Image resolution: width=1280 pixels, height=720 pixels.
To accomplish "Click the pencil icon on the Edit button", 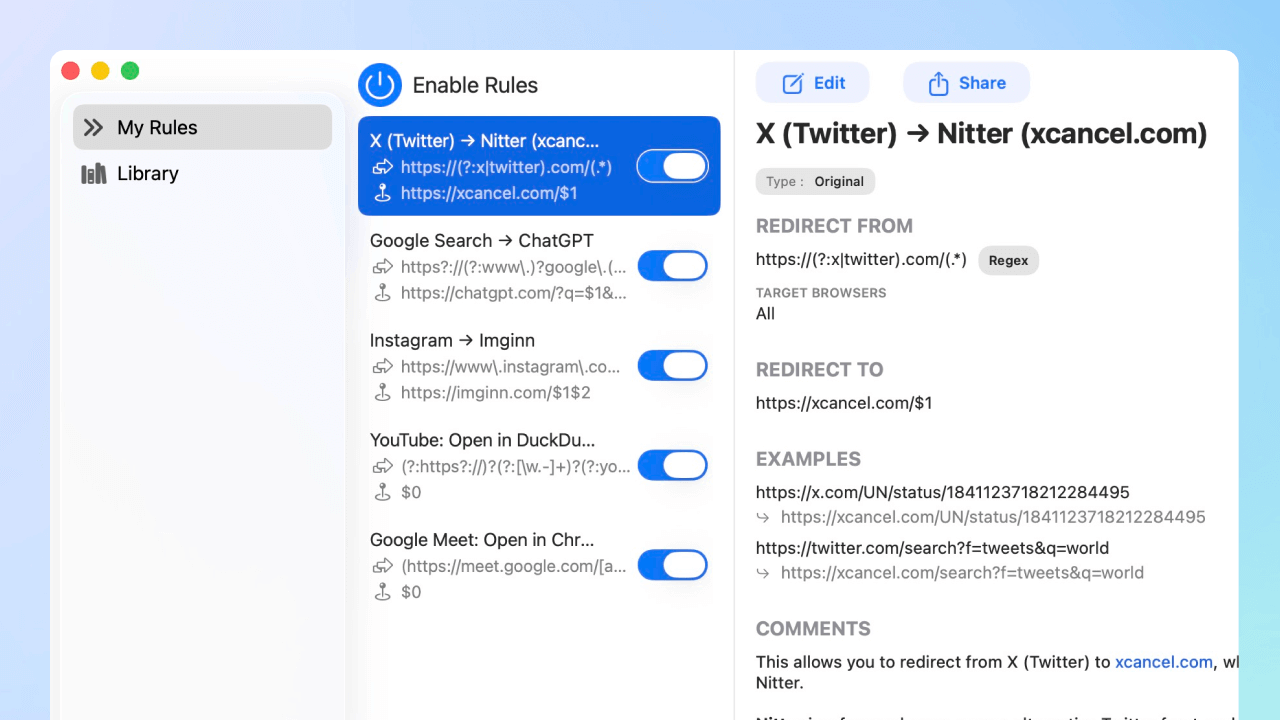I will click(793, 82).
